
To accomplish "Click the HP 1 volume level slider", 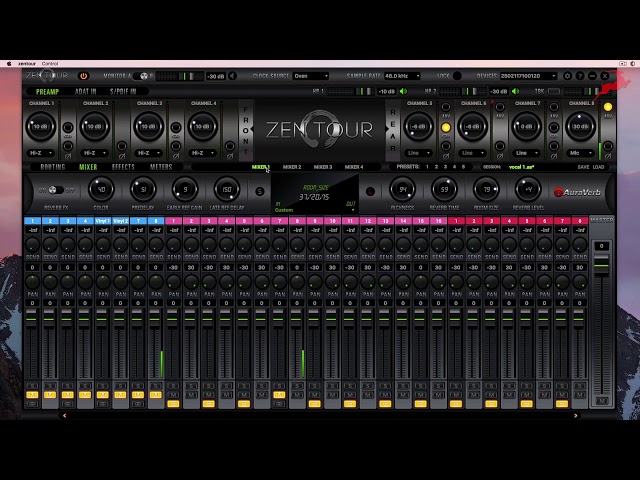I will (349, 91).
